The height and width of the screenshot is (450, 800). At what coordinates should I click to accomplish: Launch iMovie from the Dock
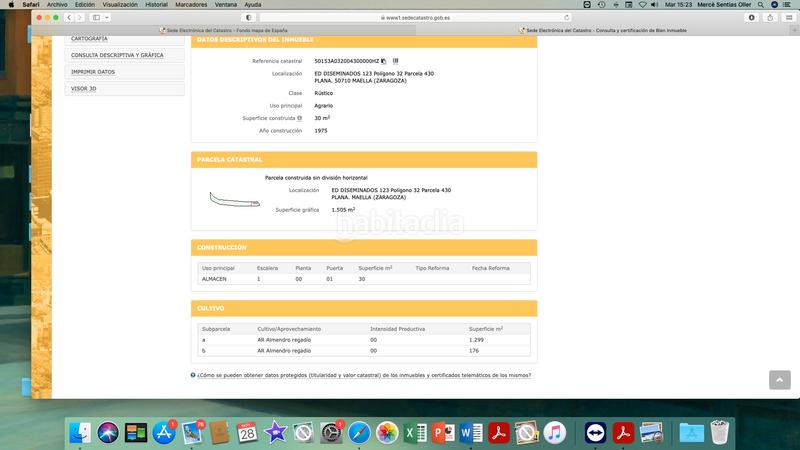point(276,433)
